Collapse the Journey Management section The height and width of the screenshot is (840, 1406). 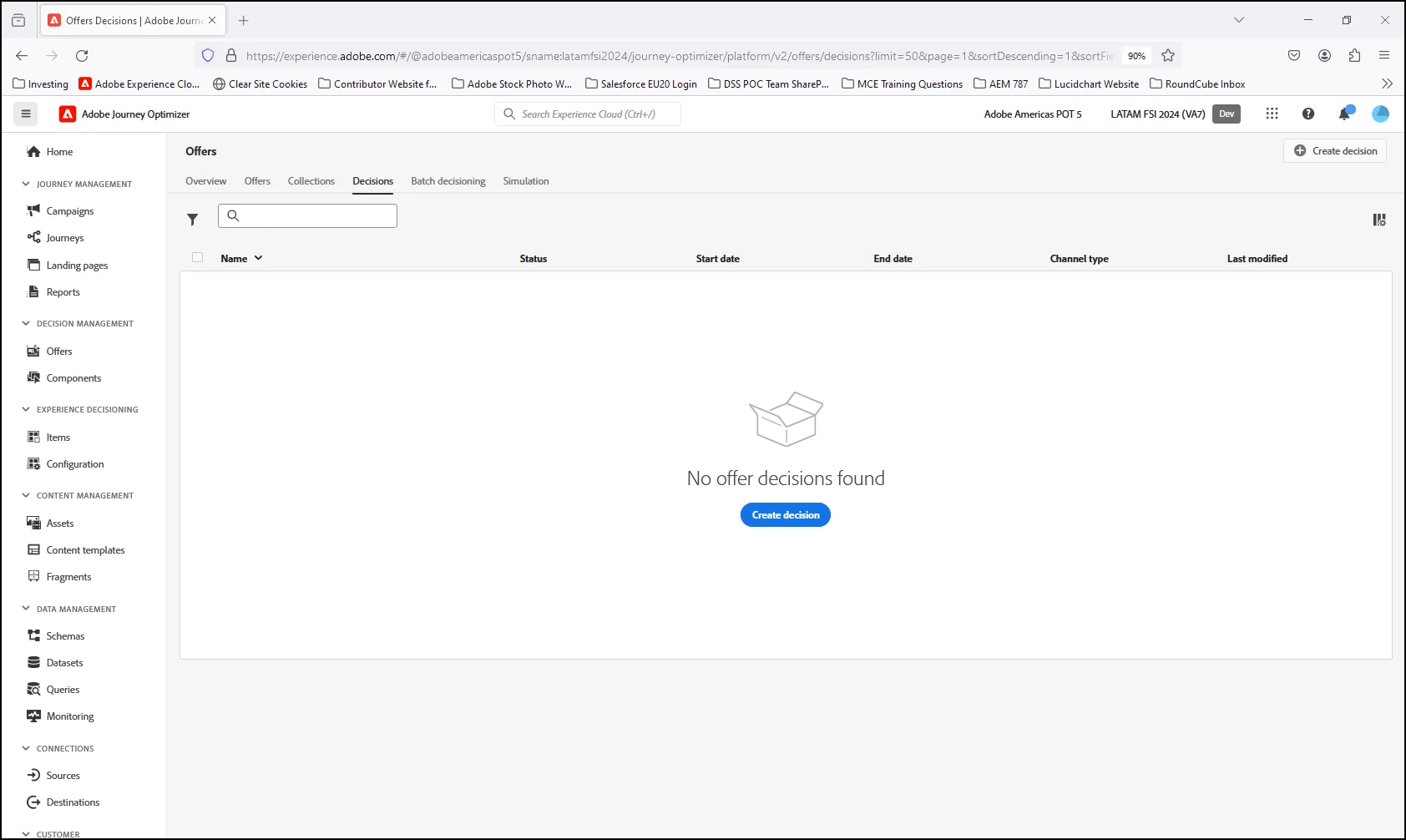26,184
